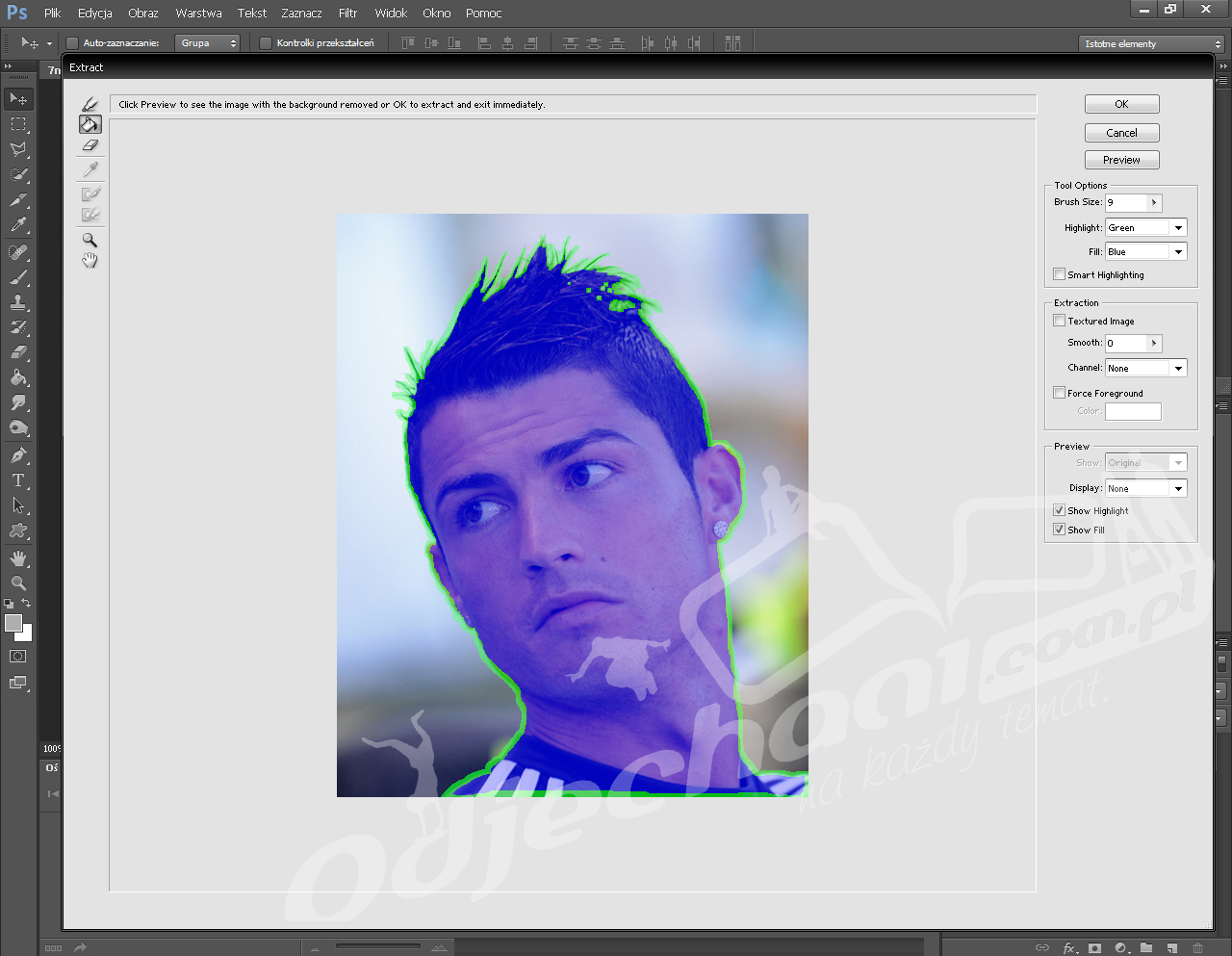Select the Edge Touchup tool in Extract
The image size is (1232, 956).
pos(90,215)
